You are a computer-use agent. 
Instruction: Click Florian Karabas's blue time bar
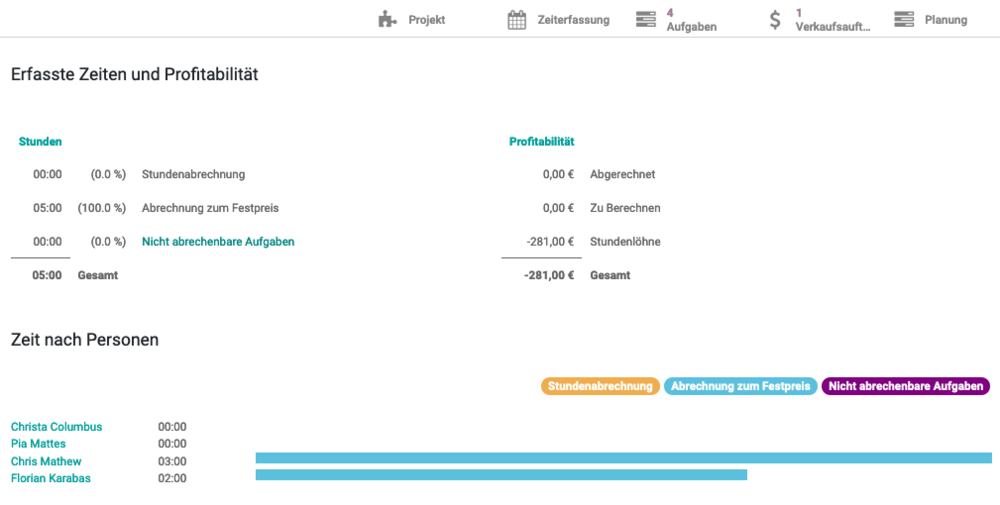click(x=501, y=475)
